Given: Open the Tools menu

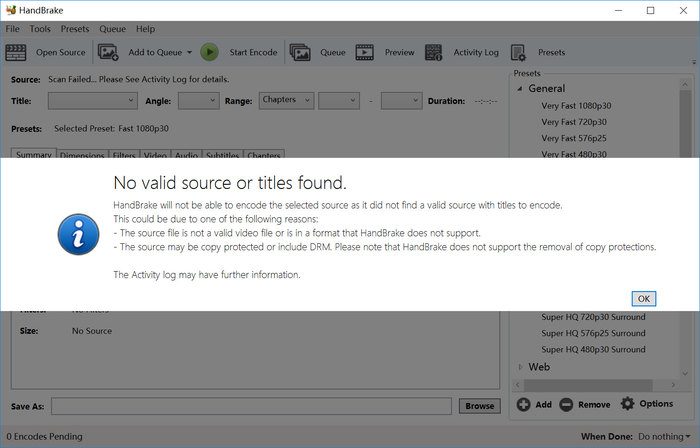Looking at the screenshot, I should coord(40,29).
